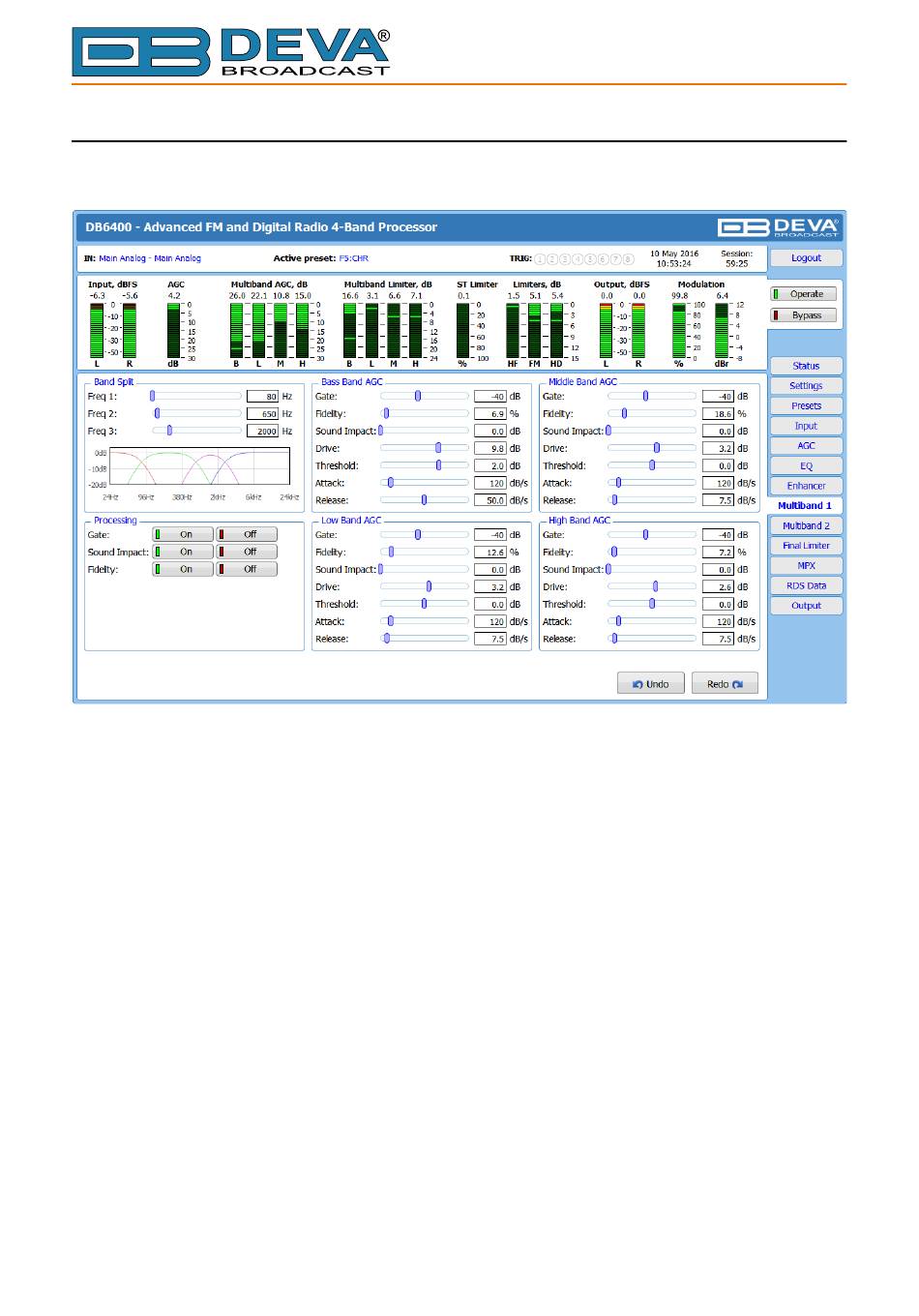This screenshot has width=919, height=1316.
Task: Click the Middle Band AGC Fidelity slider
Action: pos(651,413)
